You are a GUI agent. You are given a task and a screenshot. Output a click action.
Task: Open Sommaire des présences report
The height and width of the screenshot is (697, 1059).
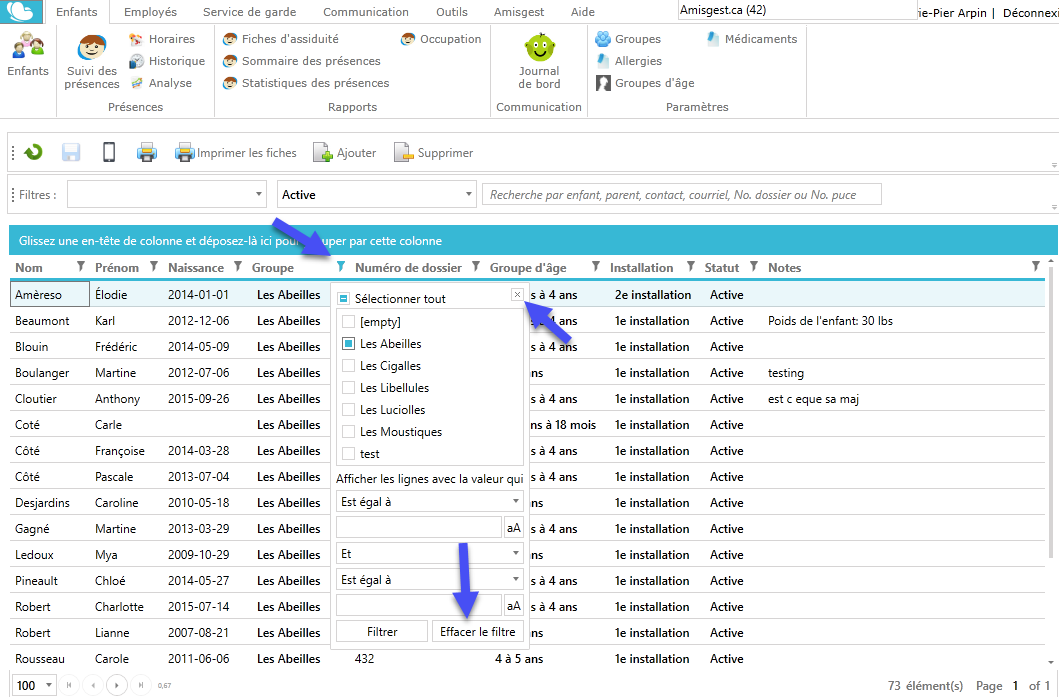(x=302, y=61)
